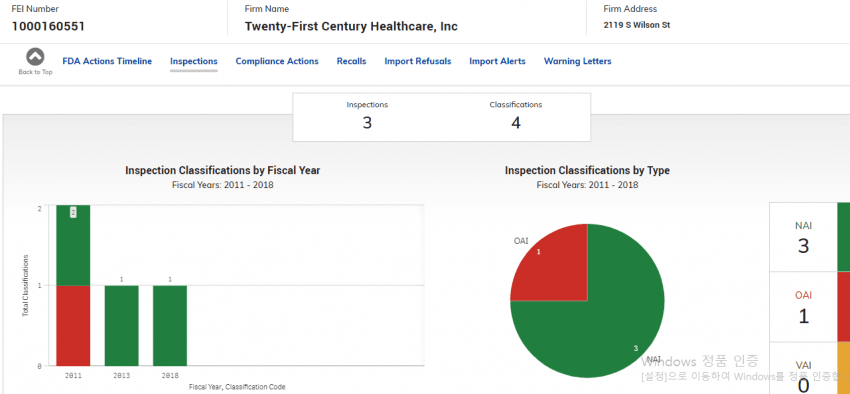Select the Inspections tab

pyautogui.click(x=194, y=61)
